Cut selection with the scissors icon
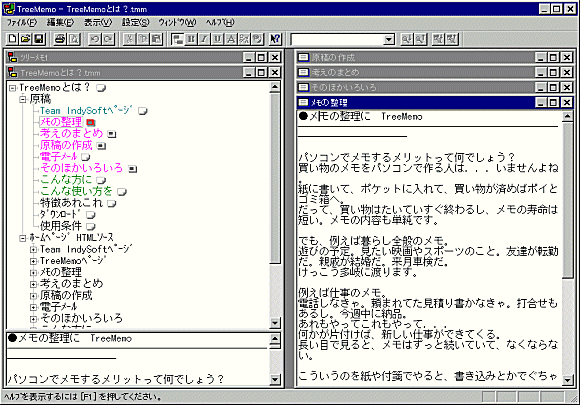This screenshot has width=580, height=405. [129, 39]
